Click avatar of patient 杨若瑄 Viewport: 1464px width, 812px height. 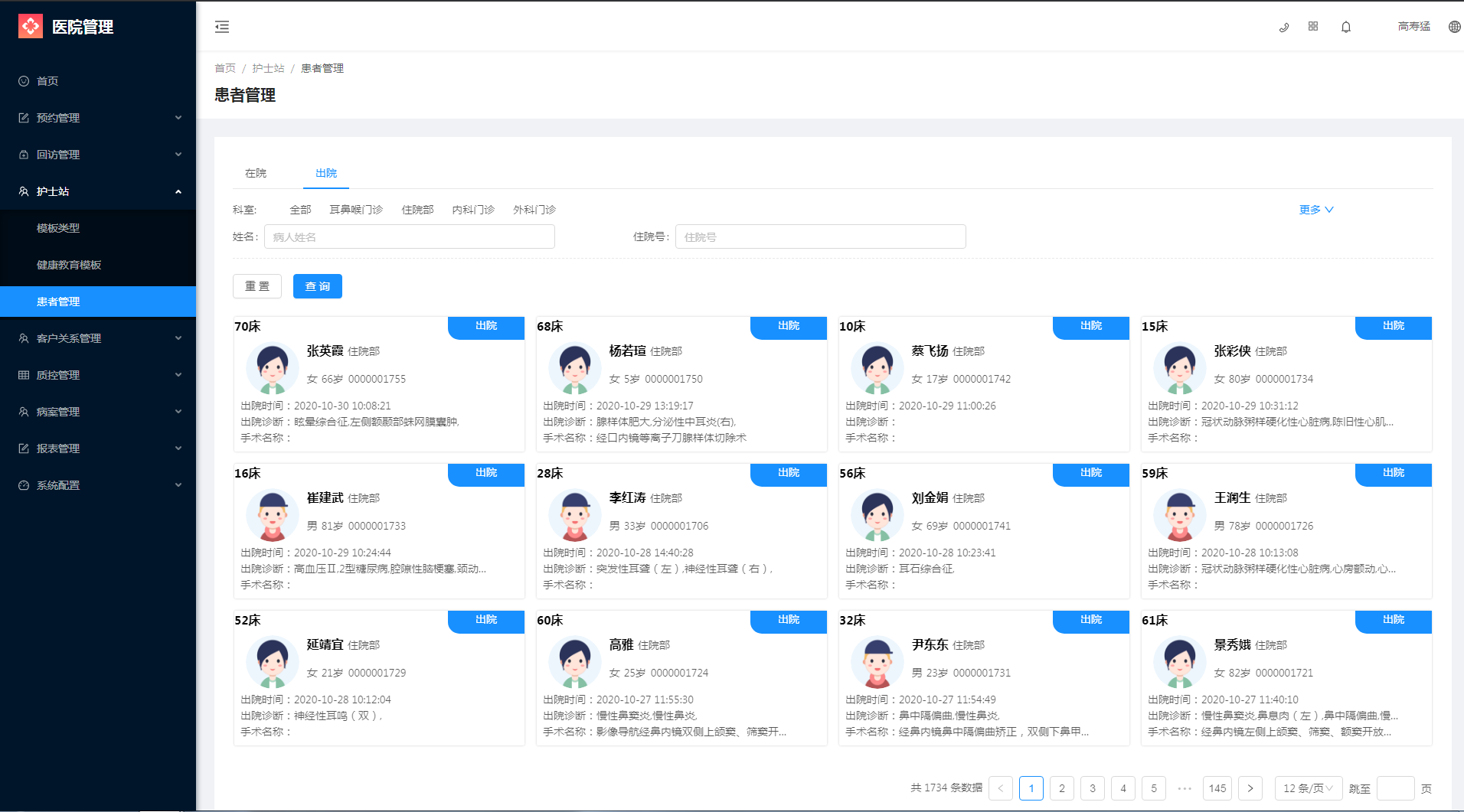(575, 368)
